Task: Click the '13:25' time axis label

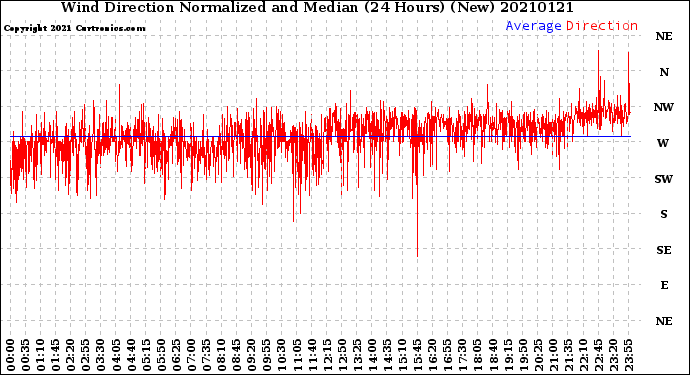Action: [357, 356]
